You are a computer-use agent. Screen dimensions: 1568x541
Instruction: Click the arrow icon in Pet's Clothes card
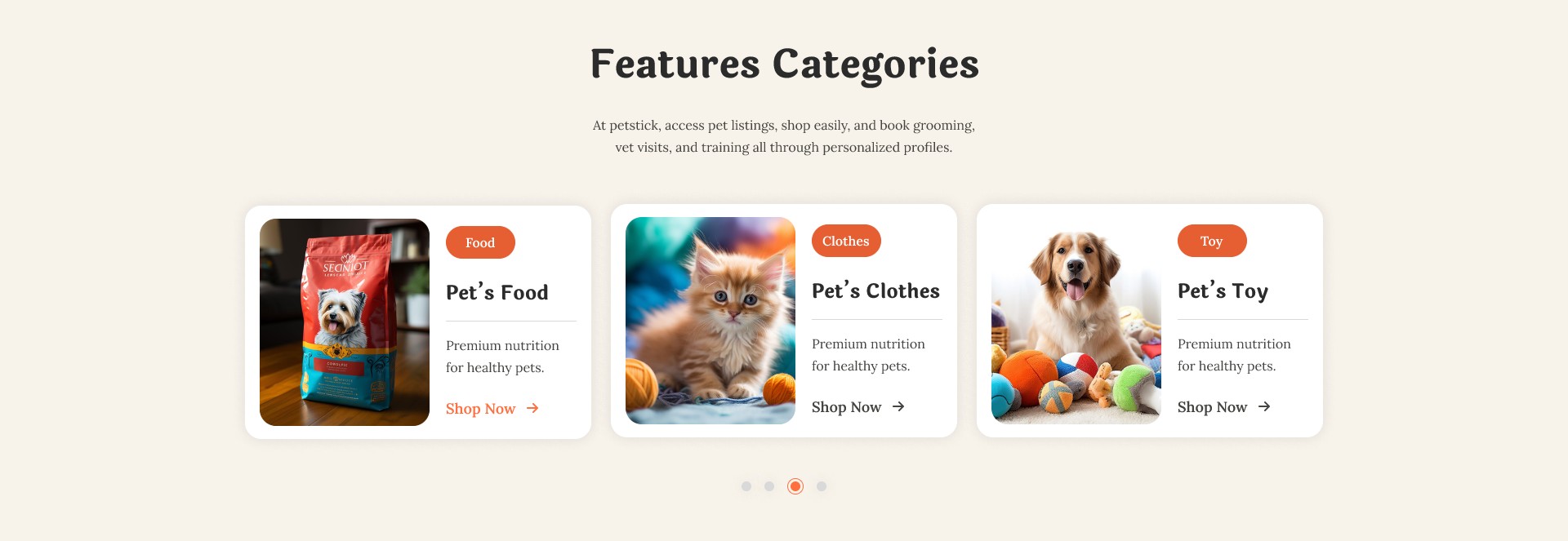point(898,406)
